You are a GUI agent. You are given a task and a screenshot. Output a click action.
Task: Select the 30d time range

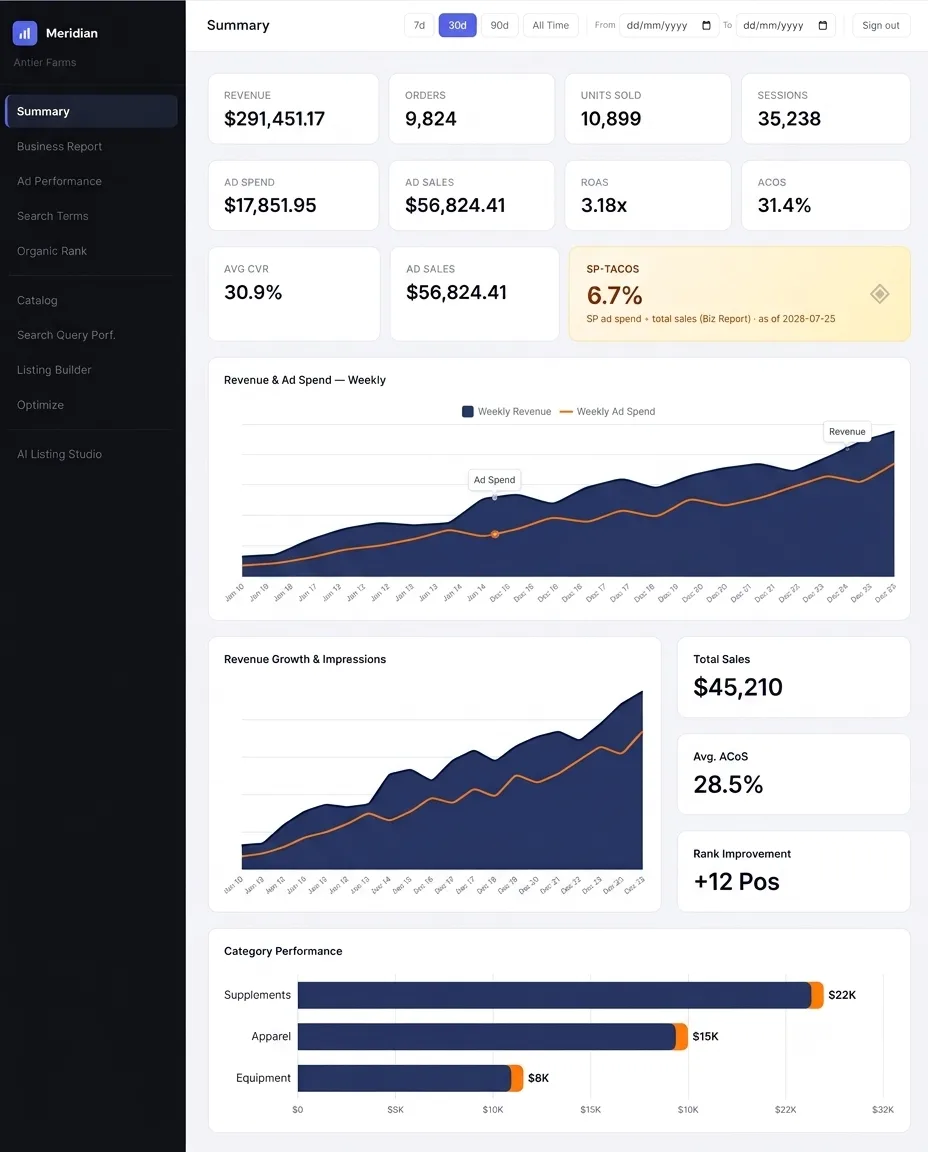click(x=457, y=26)
